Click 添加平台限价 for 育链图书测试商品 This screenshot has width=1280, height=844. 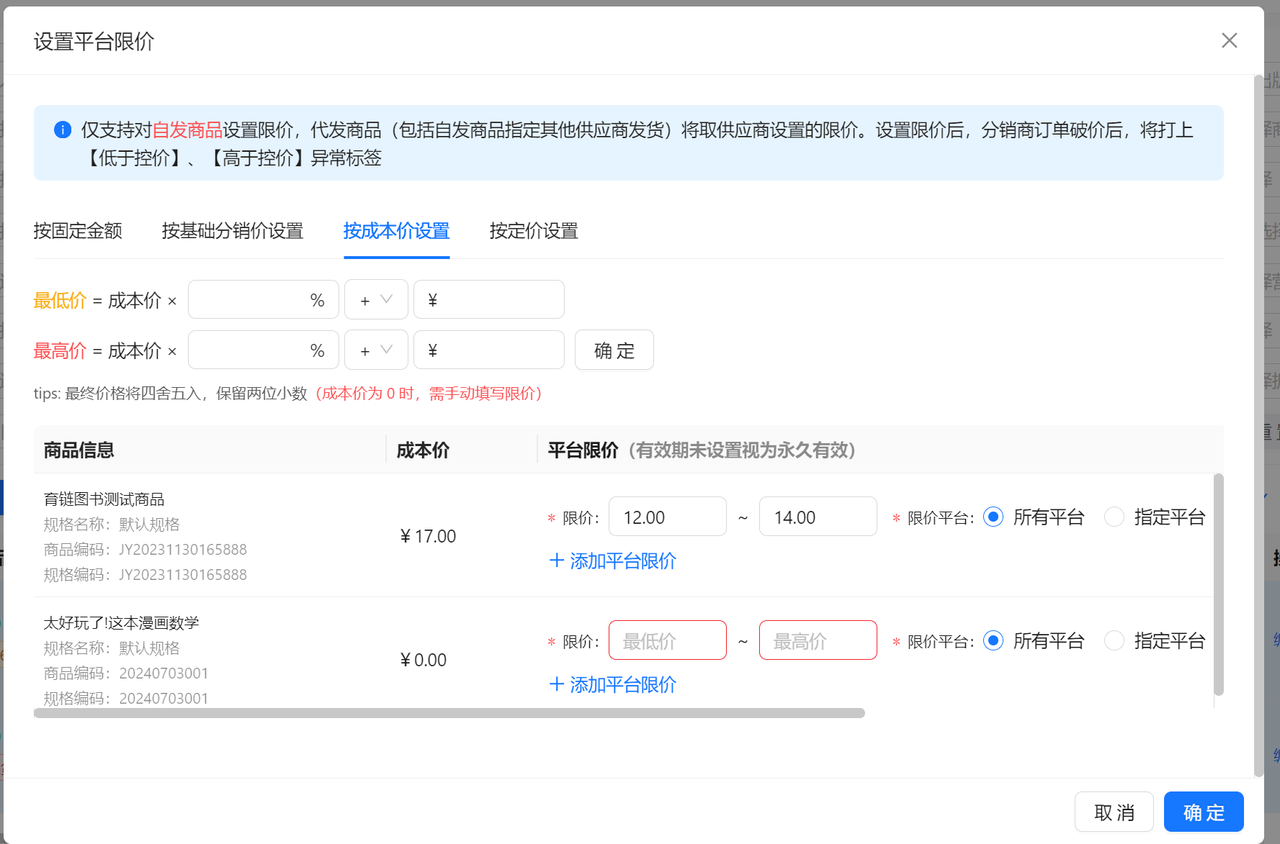point(613,561)
